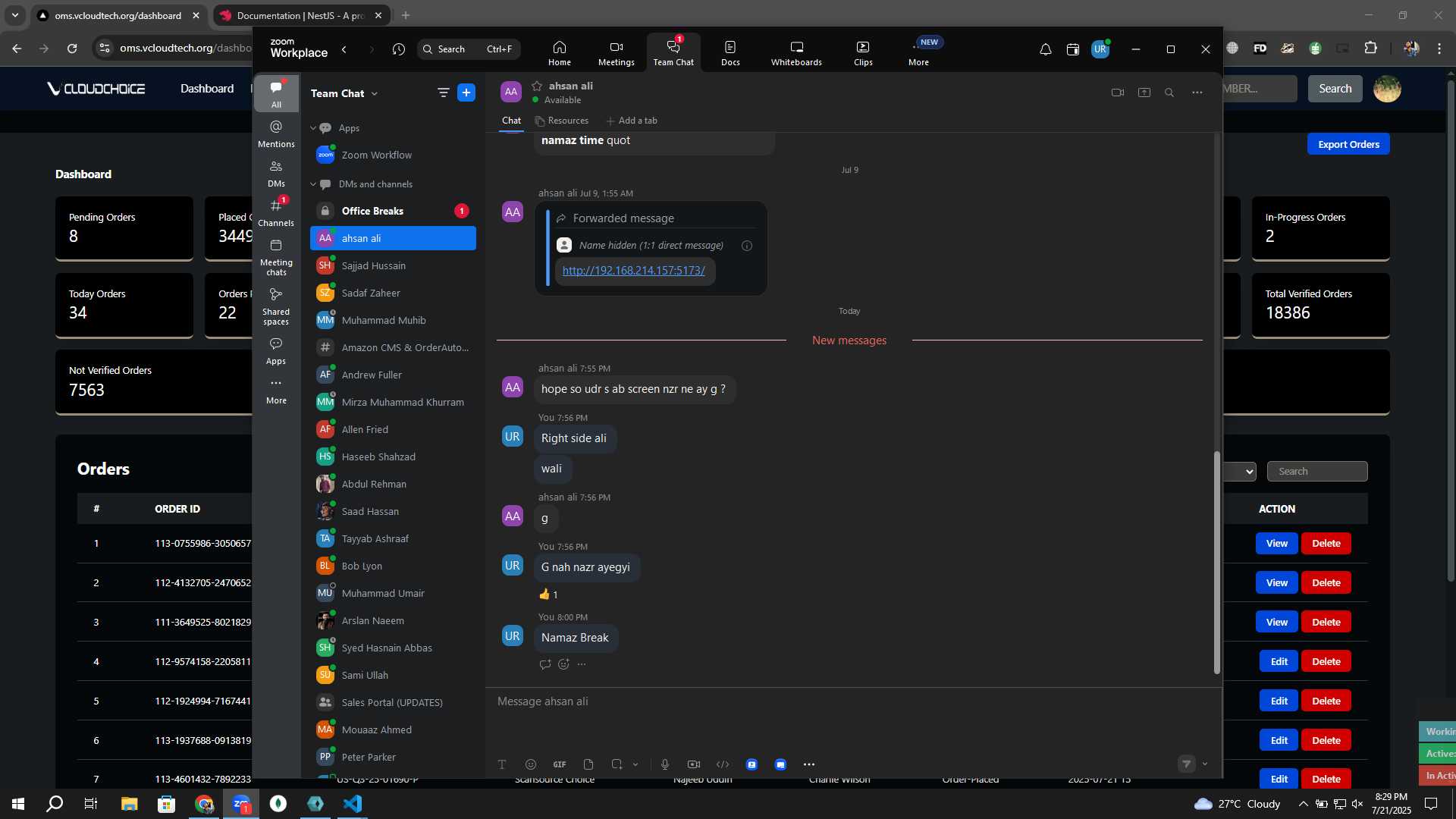Open GIF picker in message toolbar

click(x=560, y=764)
